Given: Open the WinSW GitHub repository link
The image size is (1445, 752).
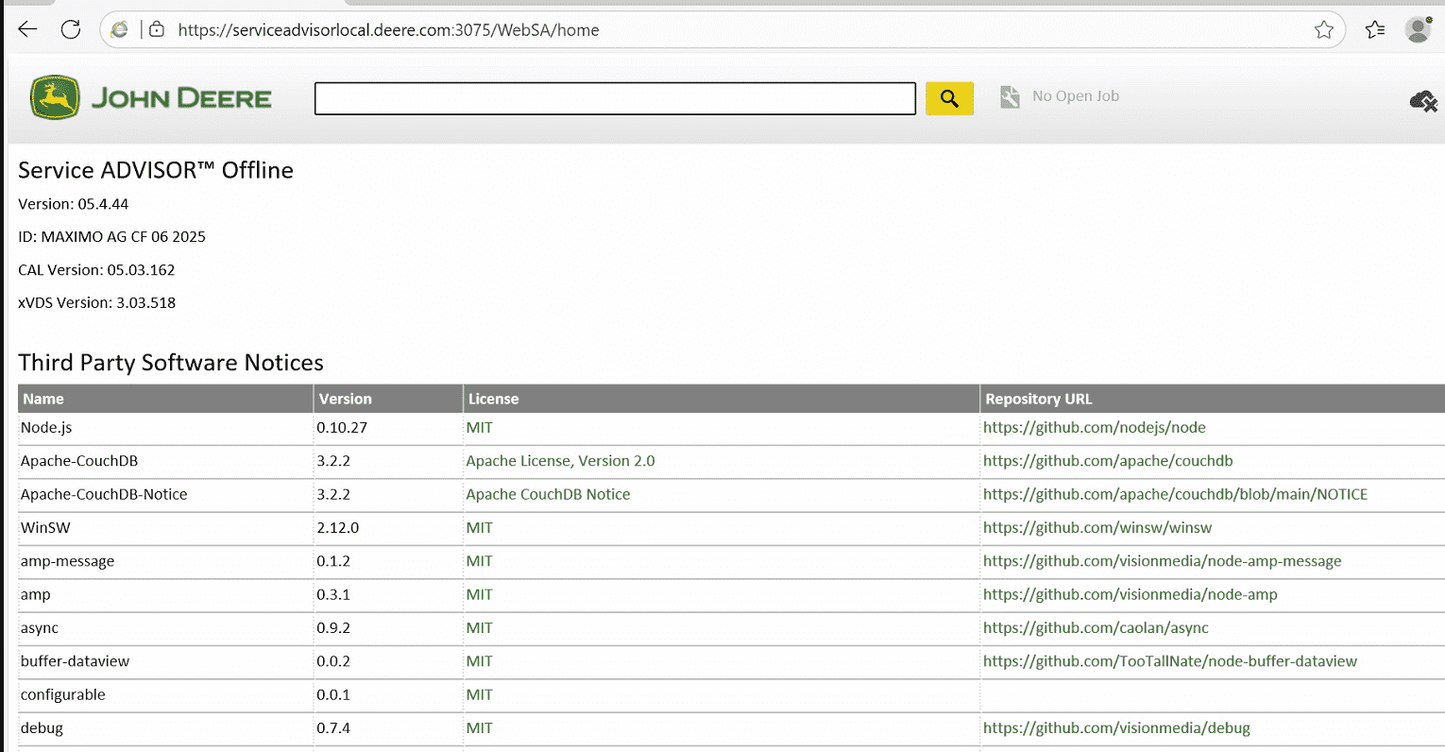Looking at the screenshot, I should click(1098, 527).
